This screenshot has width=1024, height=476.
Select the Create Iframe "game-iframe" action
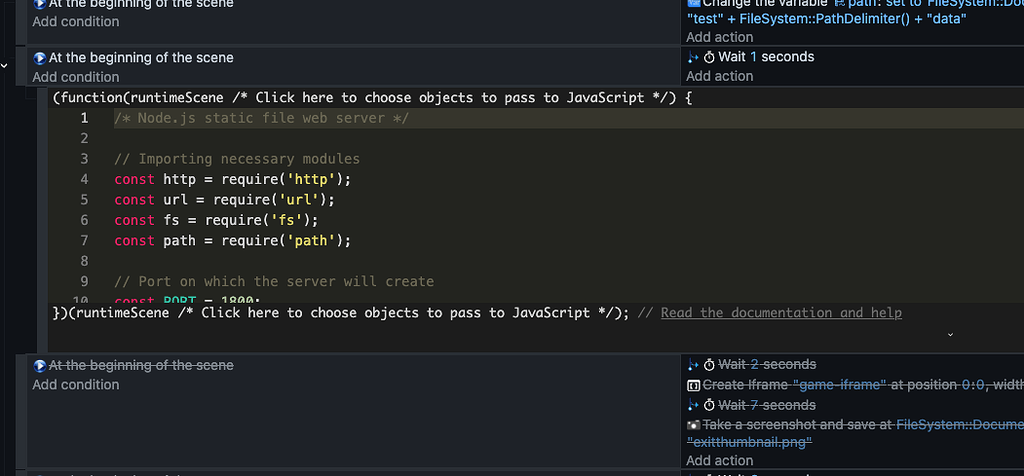pyautogui.click(x=863, y=385)
